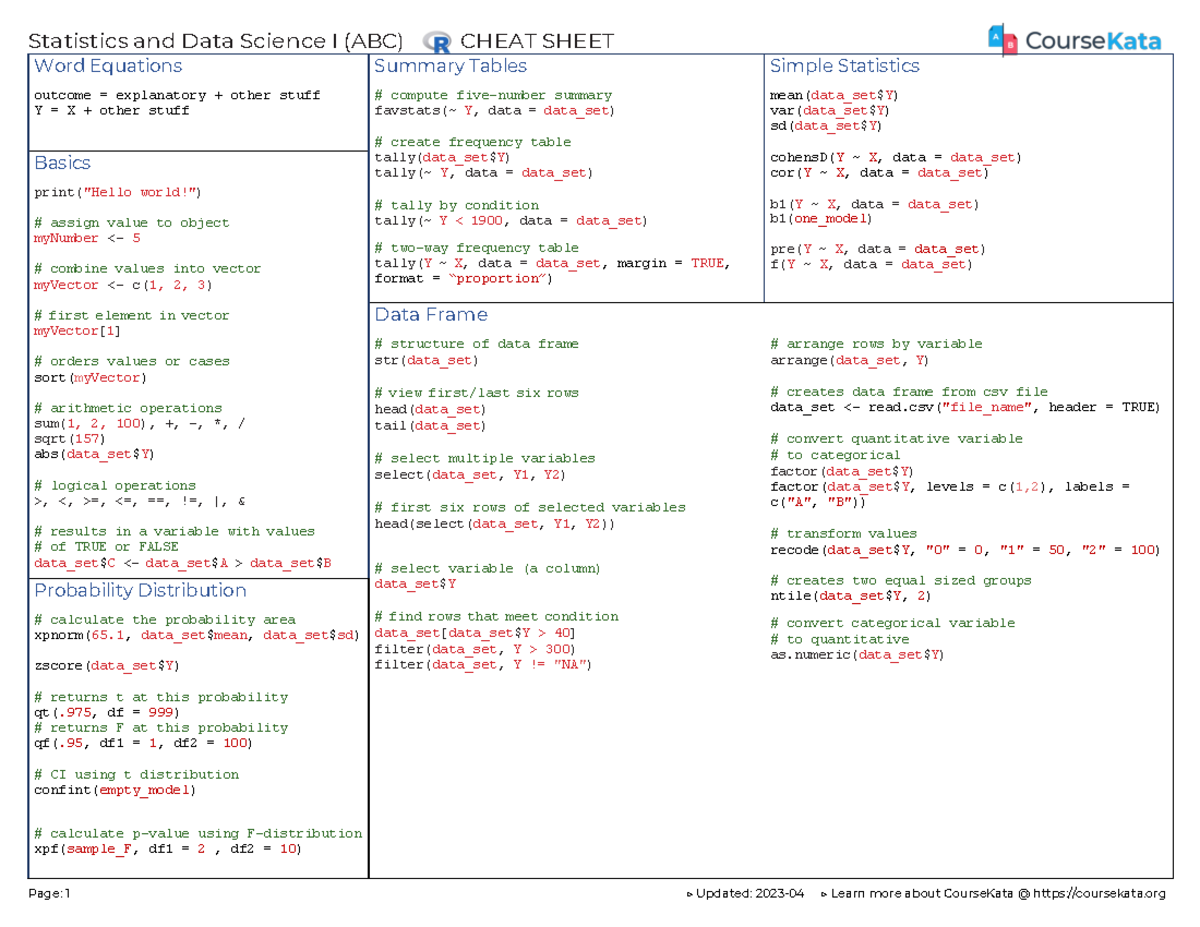
Task: Click the arrow before Learn more about CourseKata
Action: point(822,894)
